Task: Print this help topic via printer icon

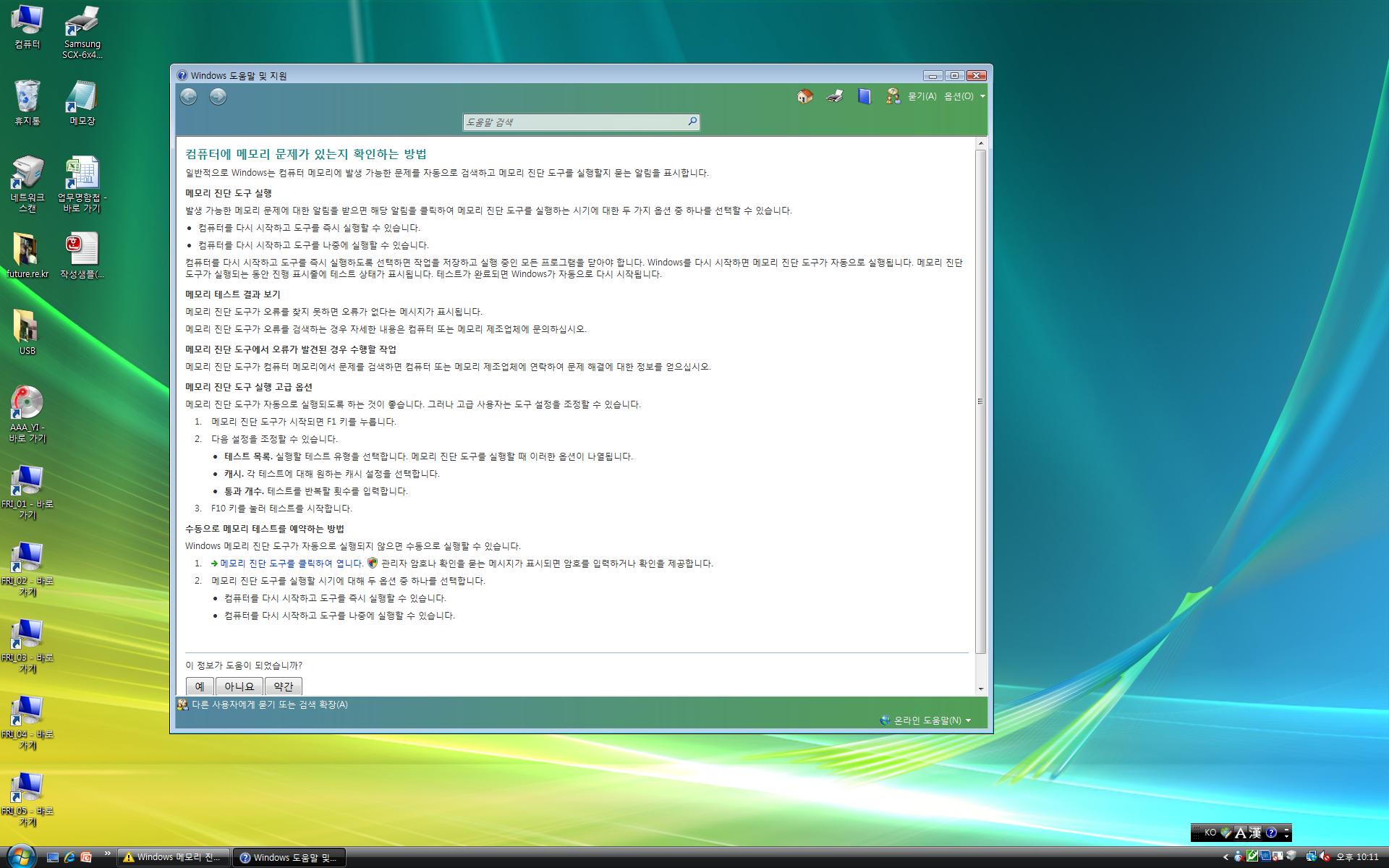Action: click(x=834, y=96)
